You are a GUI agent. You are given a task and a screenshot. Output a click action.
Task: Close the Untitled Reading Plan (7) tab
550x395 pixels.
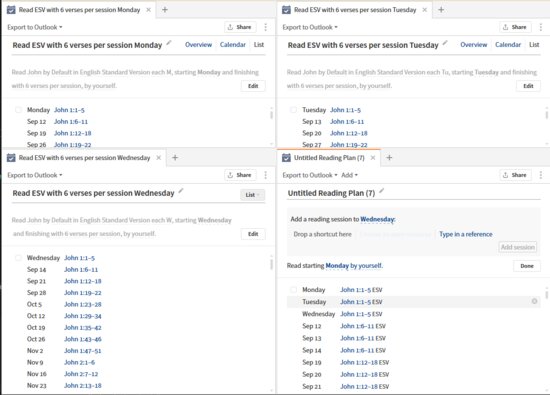pyautogui.click(x=373, y=158)
